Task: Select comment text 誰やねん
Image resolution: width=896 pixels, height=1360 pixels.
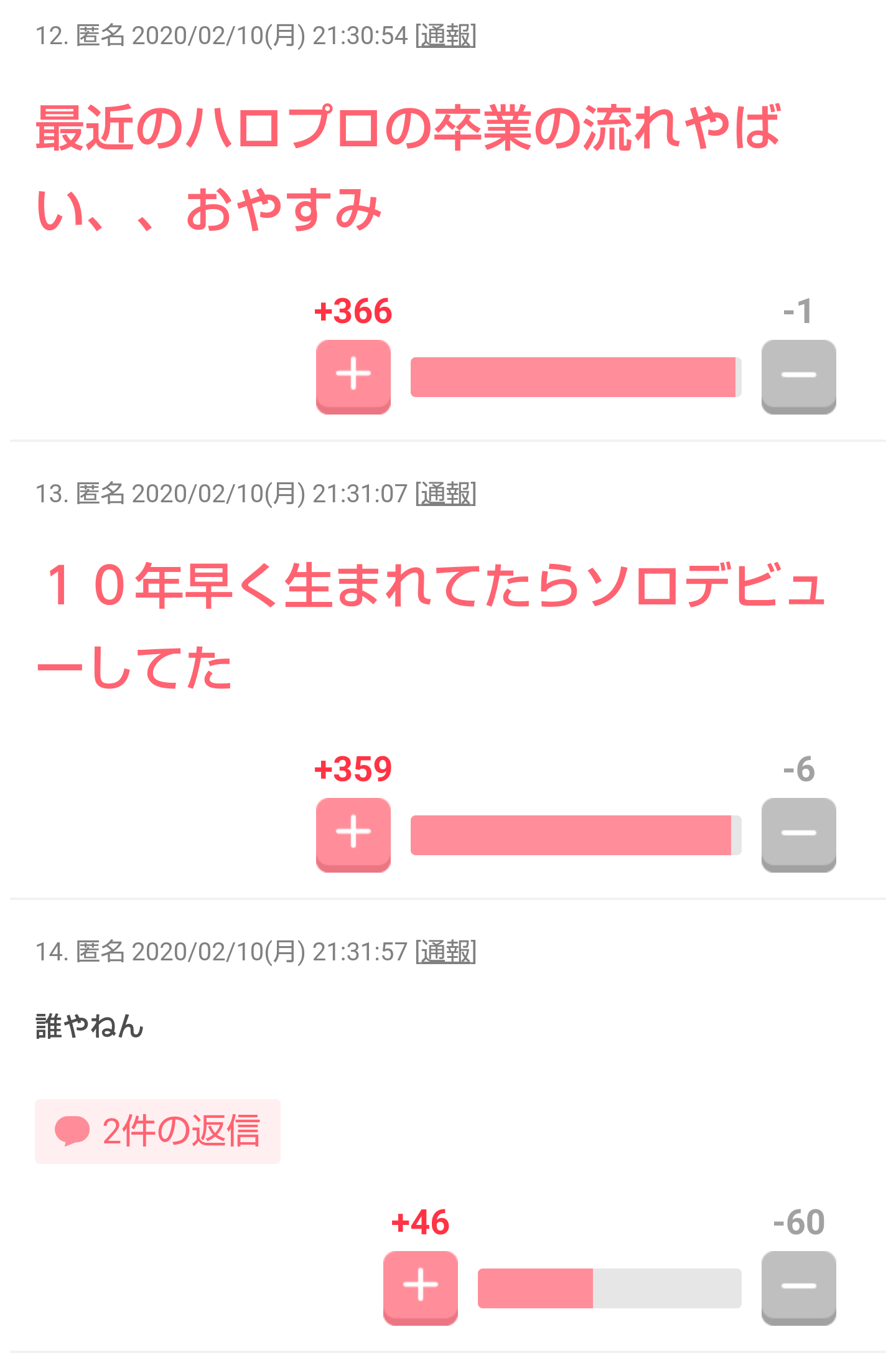Action: (x=90, y=1026)
